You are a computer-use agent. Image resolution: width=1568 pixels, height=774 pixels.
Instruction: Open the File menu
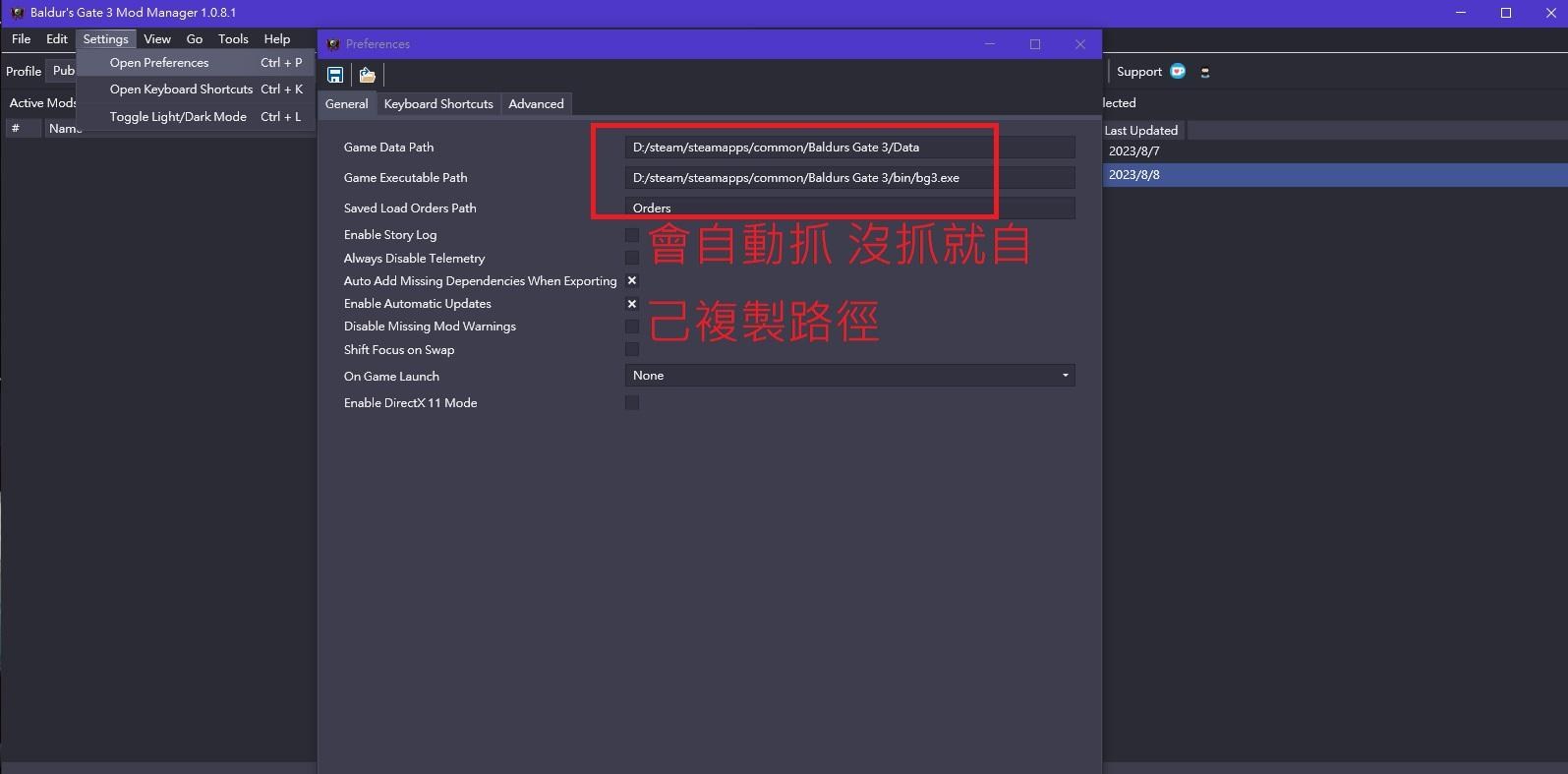pos(21,39)
